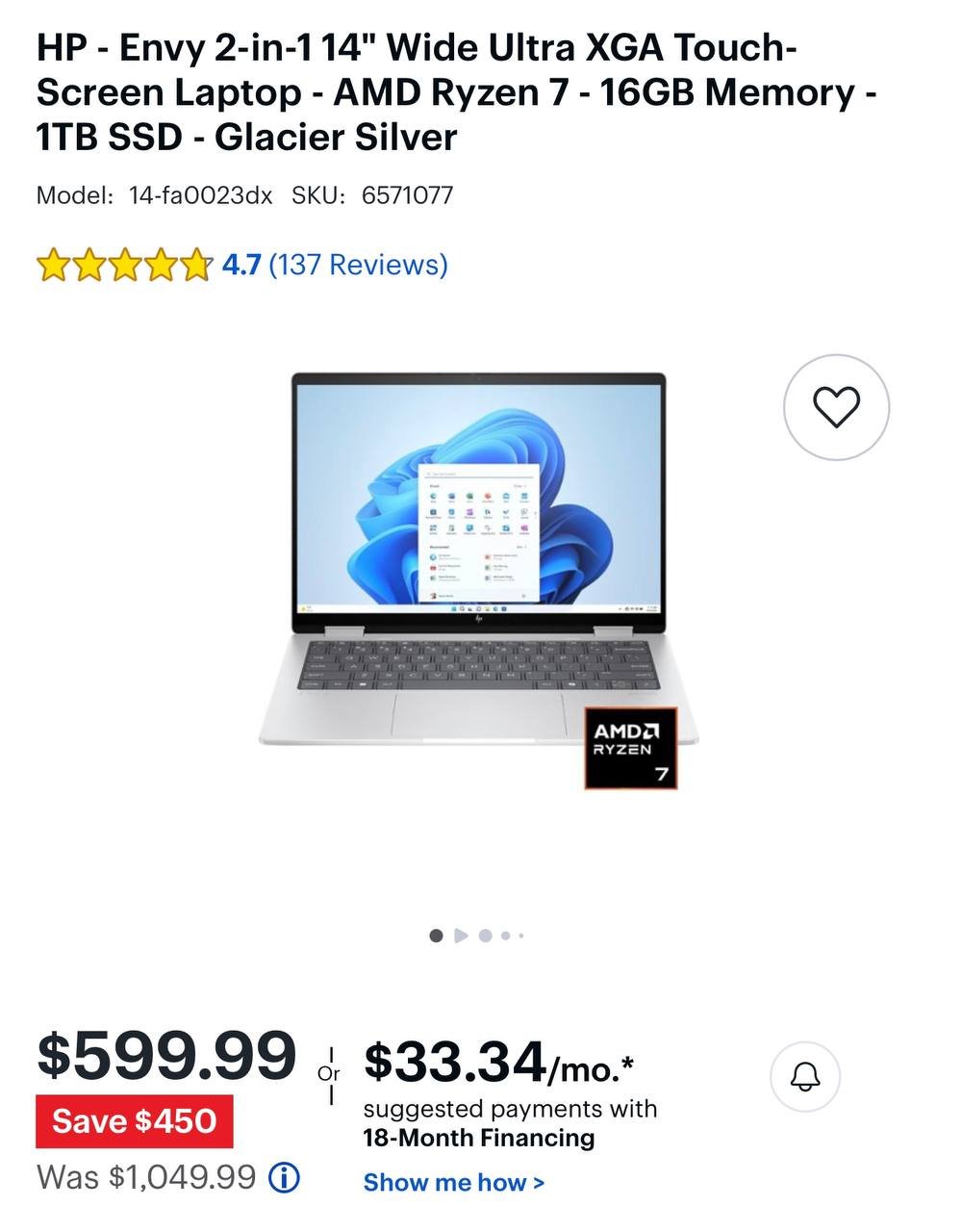Save the laptop with the heart icon
This screenshot has height=1232, width=962.
point(836,407)
